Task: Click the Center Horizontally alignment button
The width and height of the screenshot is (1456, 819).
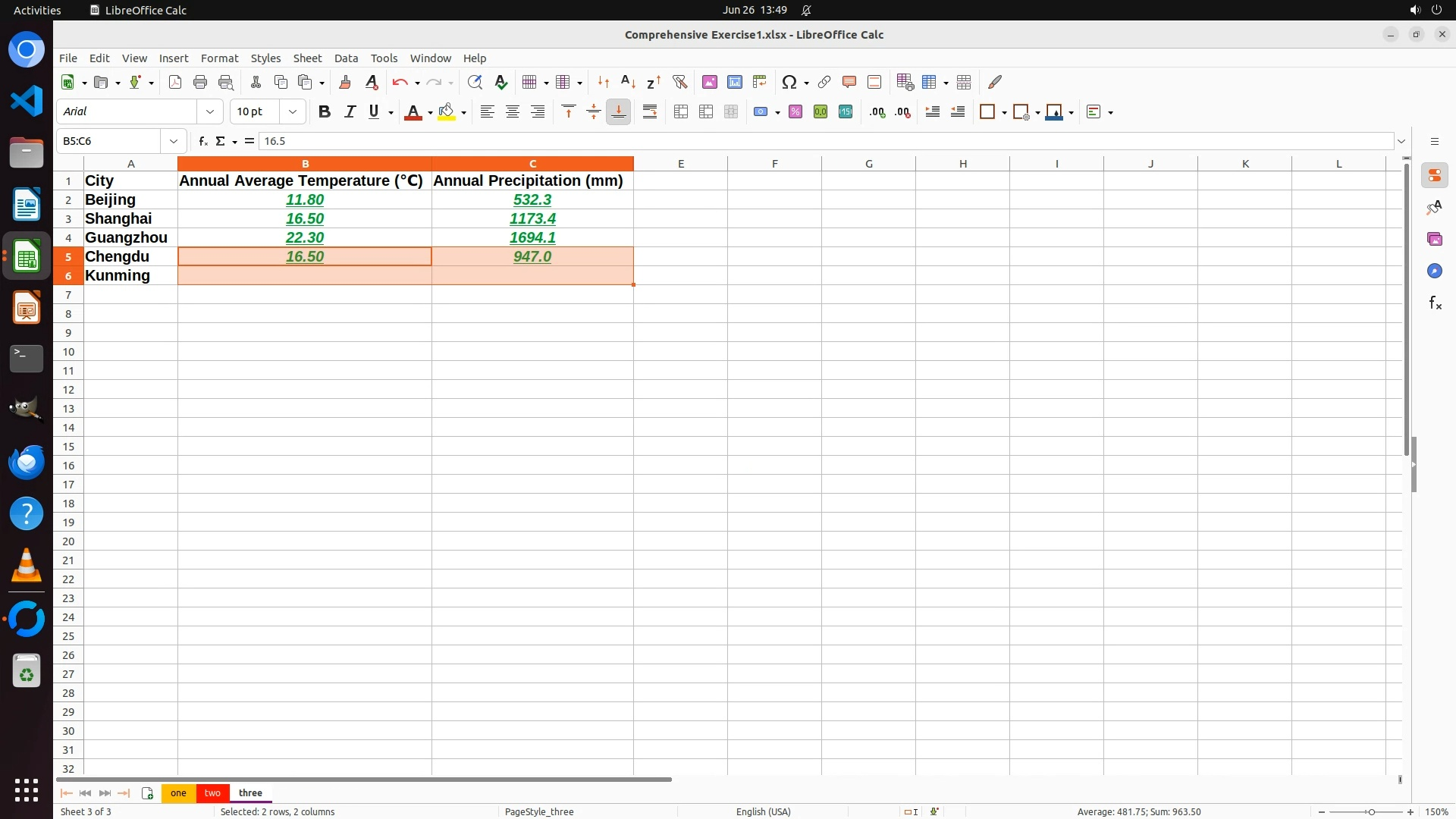Action: (513, 112)
